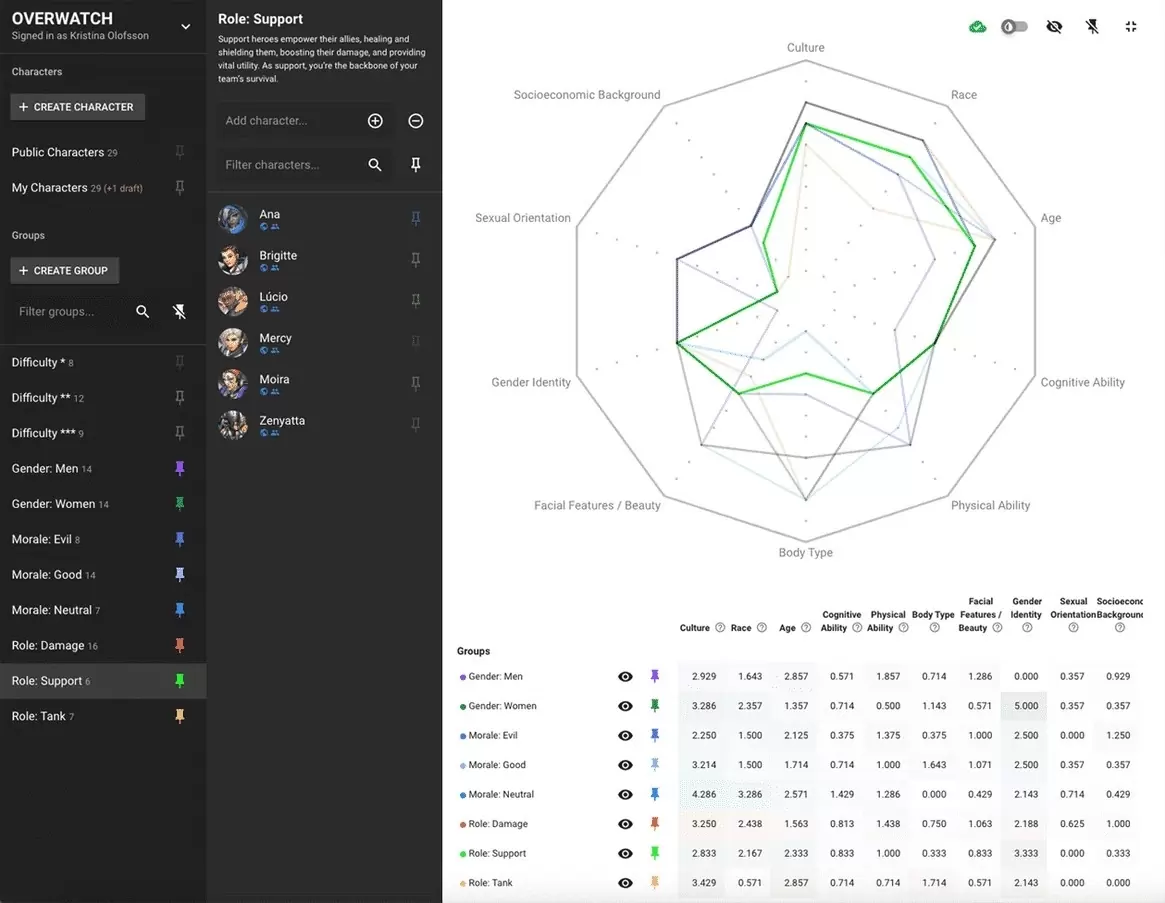Click the plus icon beside Add character

pos(375,121)
